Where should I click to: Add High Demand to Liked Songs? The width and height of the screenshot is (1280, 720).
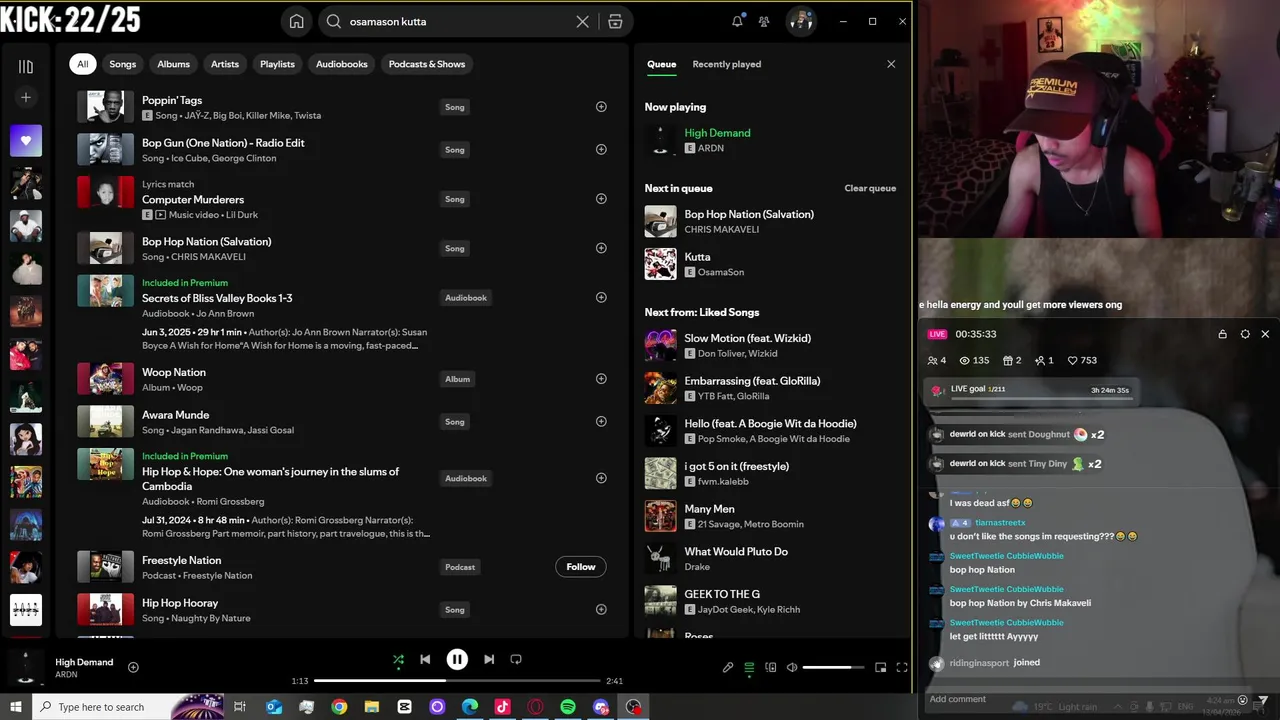point(133,667)
